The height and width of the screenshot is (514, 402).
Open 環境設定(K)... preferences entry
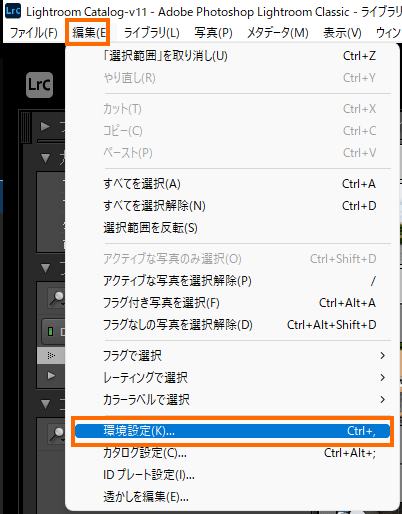(x=232, y=431)
